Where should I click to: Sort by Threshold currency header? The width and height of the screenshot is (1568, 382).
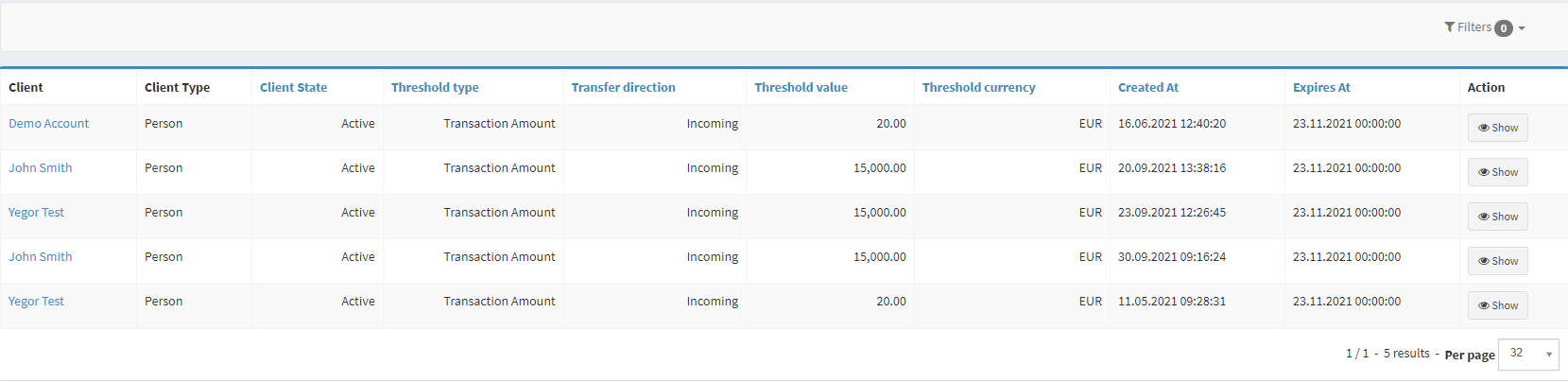978,88
